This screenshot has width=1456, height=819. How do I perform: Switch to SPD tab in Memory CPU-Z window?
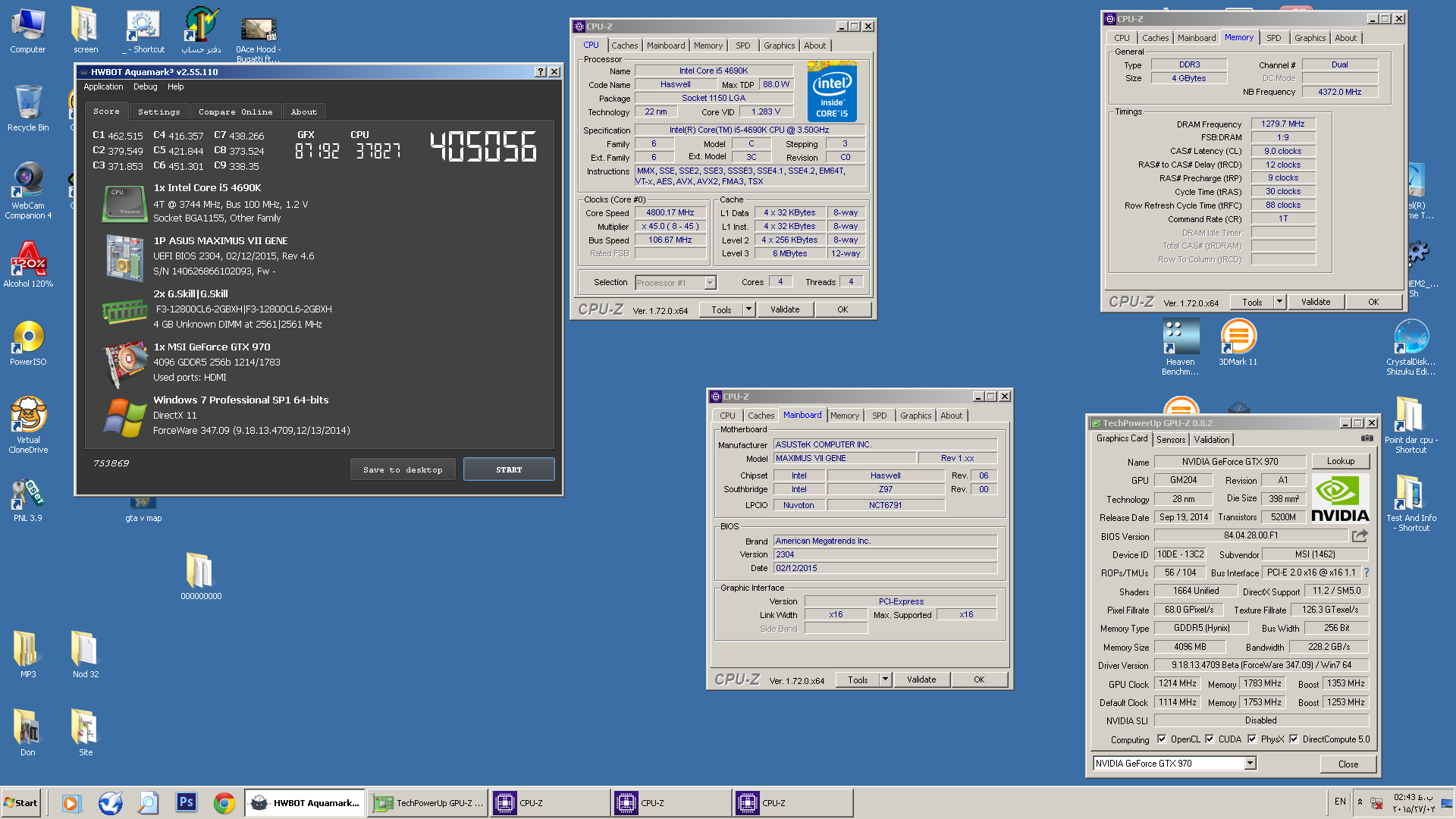[x=1274, y=38]
